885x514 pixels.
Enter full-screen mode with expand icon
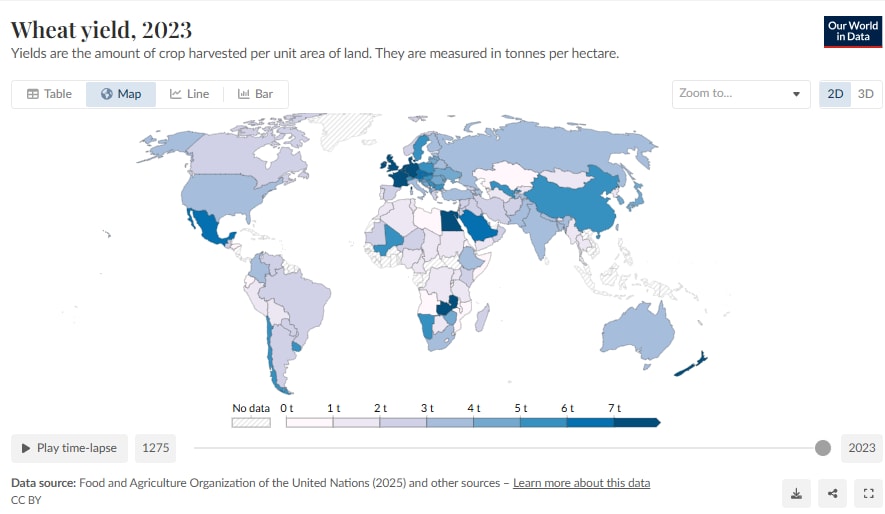tap(867, 492)
